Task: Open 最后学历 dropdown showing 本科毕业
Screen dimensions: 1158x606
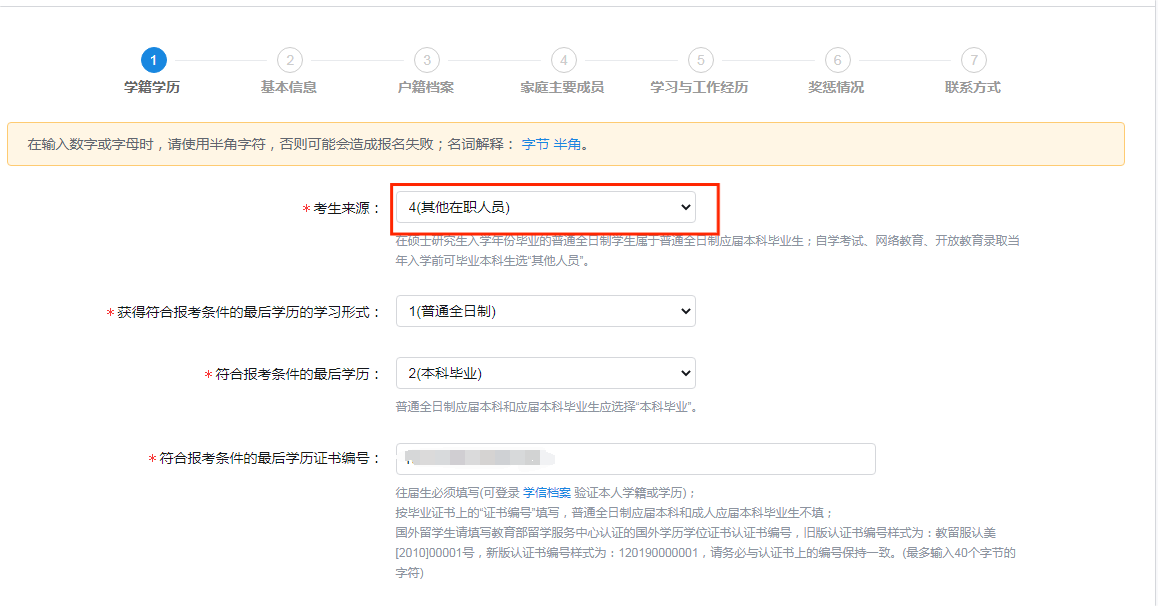Action: point(545,373)
